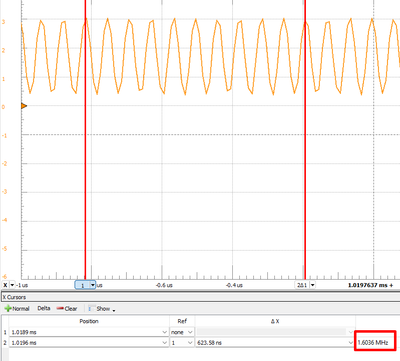Viewport: 400px width, 361px height.
Task: Click the -0.4 us time axis label
Action: pyautogui.click(x=234, y=285)
